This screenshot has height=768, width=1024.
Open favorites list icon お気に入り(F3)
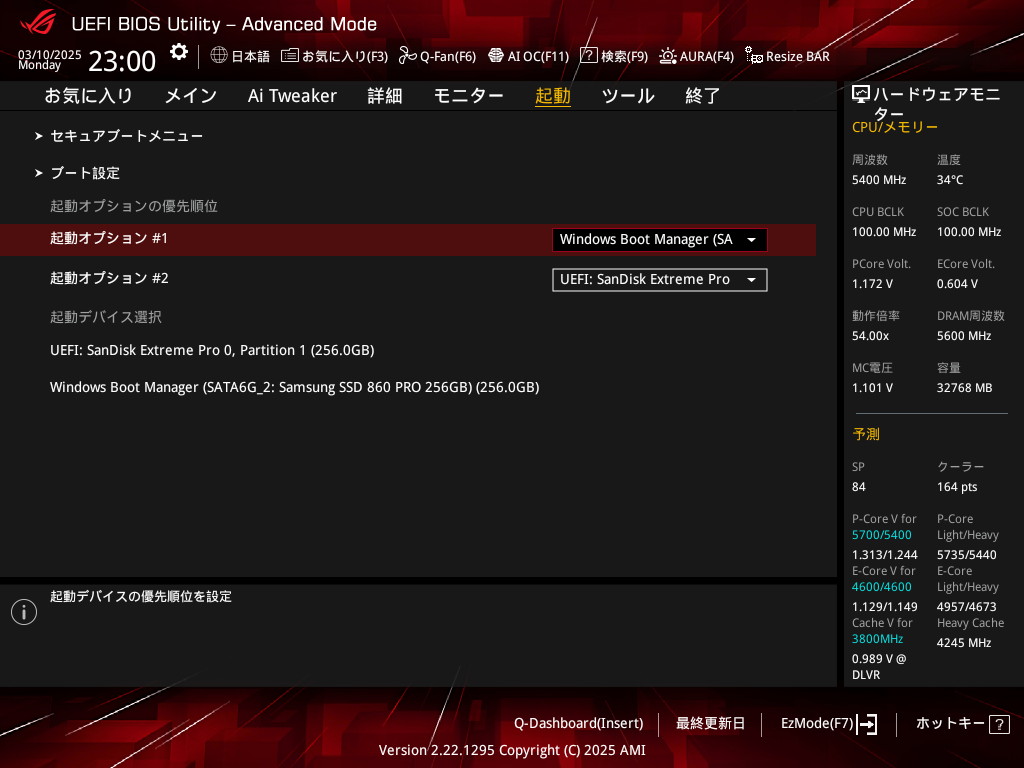pyautogui.click(x=289, y=56)
